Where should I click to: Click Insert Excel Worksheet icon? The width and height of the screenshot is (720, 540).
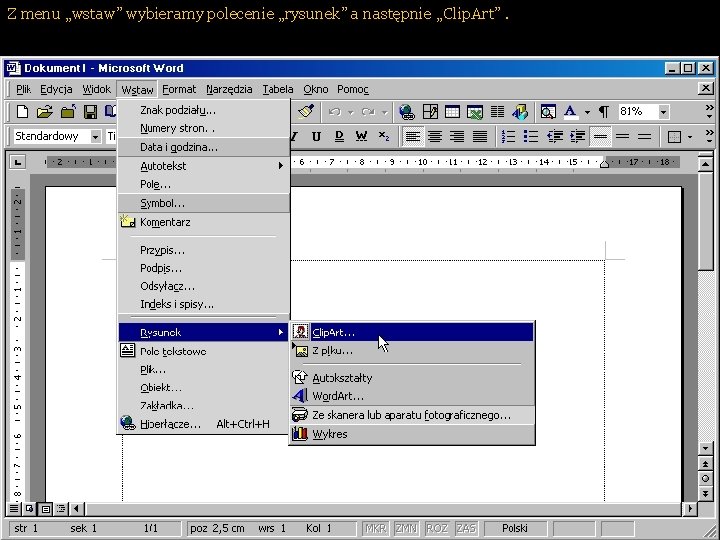click(475, 112)
